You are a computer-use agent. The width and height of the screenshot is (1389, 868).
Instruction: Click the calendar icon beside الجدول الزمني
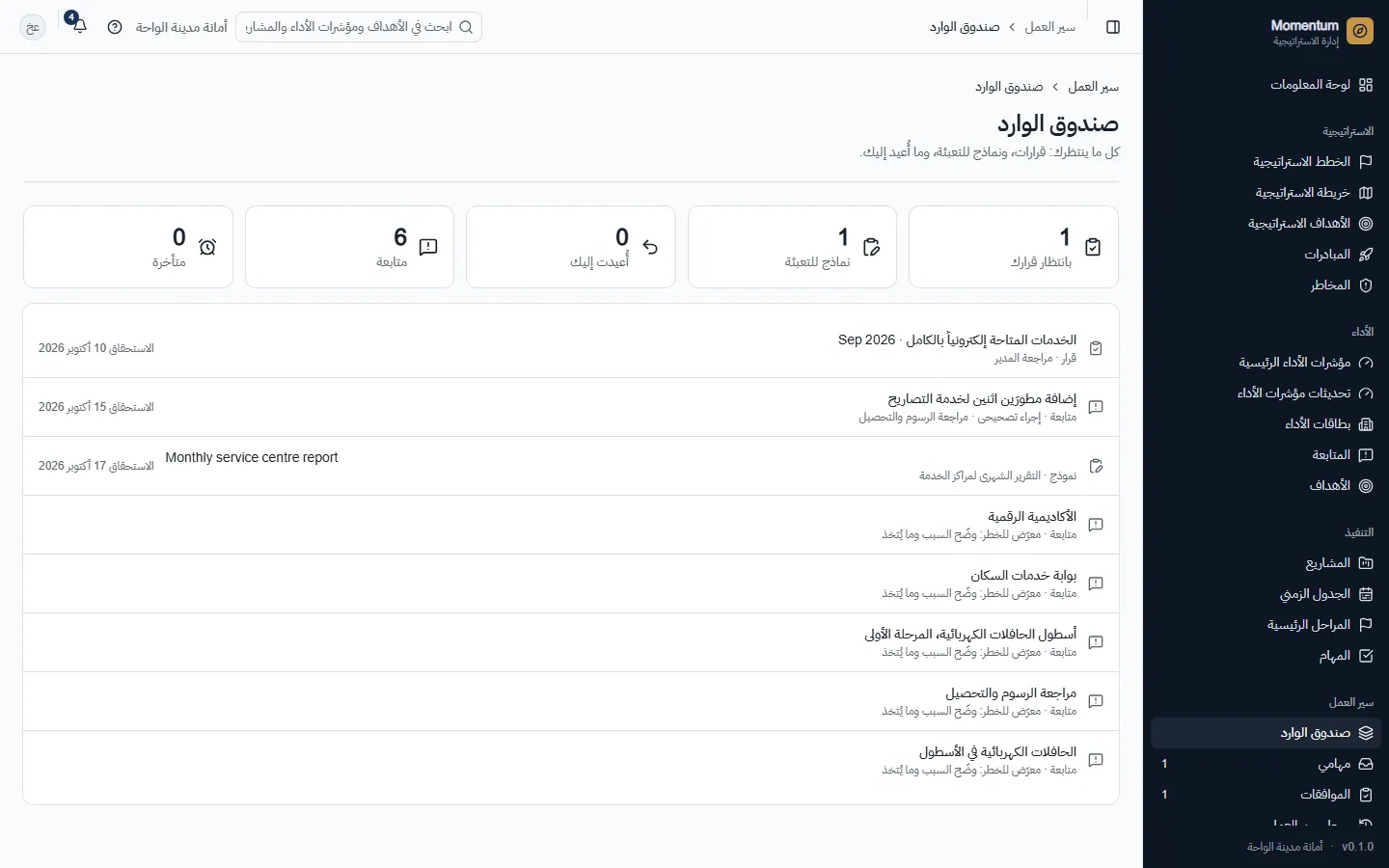1366,594
